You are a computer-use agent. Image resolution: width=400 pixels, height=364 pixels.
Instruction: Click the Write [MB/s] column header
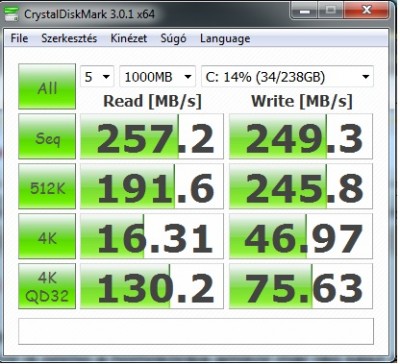pos(301,101)
